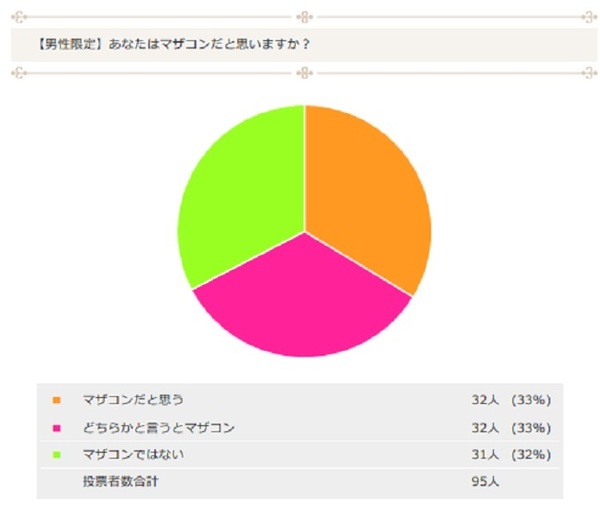Click the 32人 (33%) count for どちらかと言うとマザコン
Screen dimensions: 600x516
point(512,428)
